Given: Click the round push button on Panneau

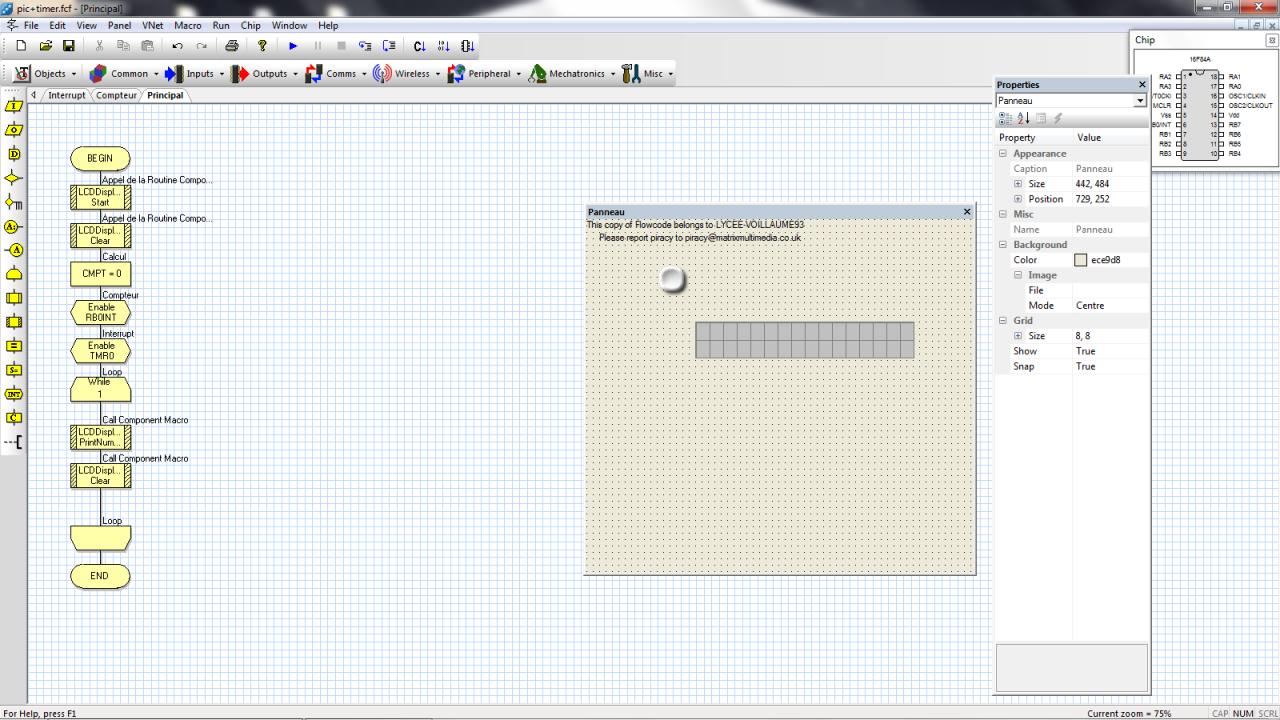Looking at the screenshot, I should point(674,280).
